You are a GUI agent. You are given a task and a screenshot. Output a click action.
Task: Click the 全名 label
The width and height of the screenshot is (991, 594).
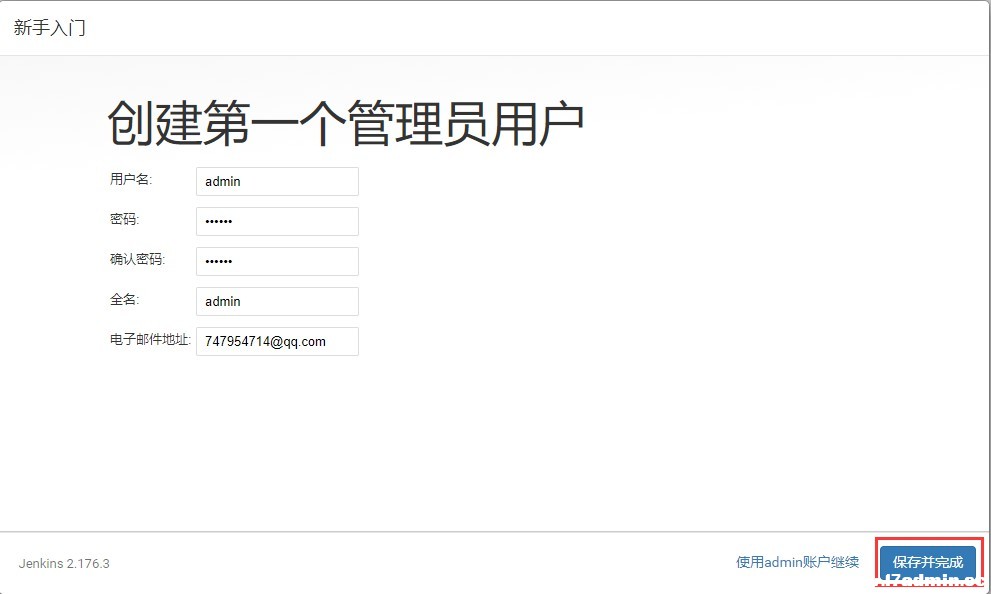pos(124,300)
